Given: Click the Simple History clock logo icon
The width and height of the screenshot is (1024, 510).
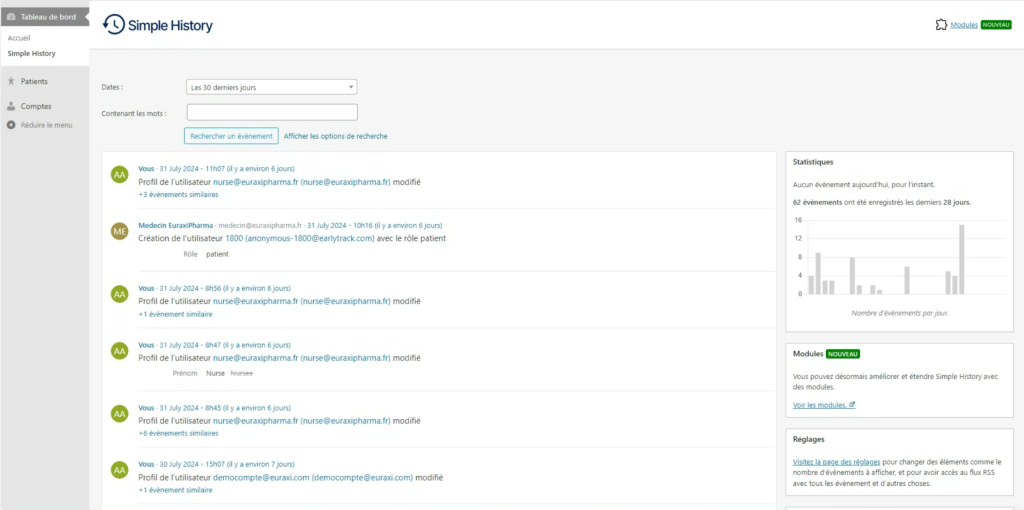Looking at the screenshot, I should [114, 25].
